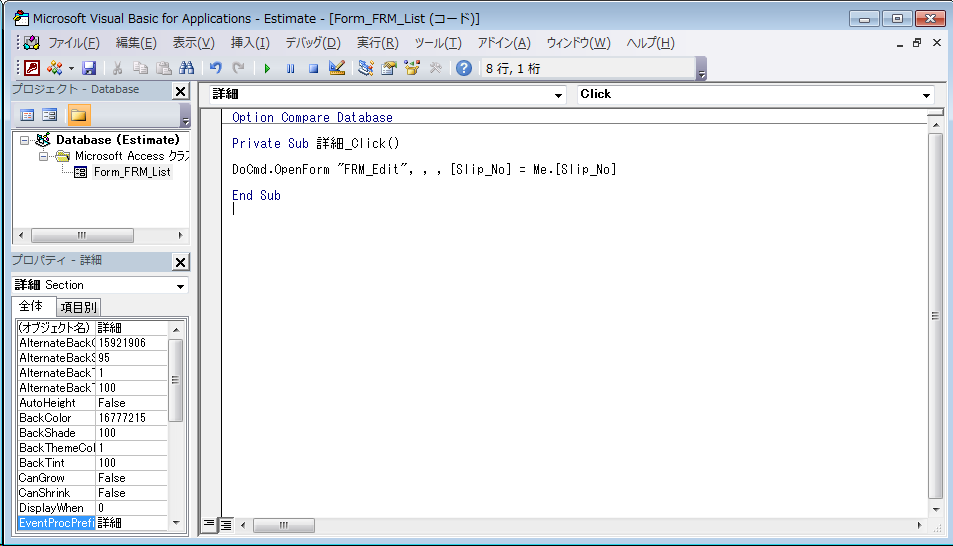Open the ツール(T) menu
Image resolution: width=953 pixels, height=546 pixels.
[x=438, y=43]
